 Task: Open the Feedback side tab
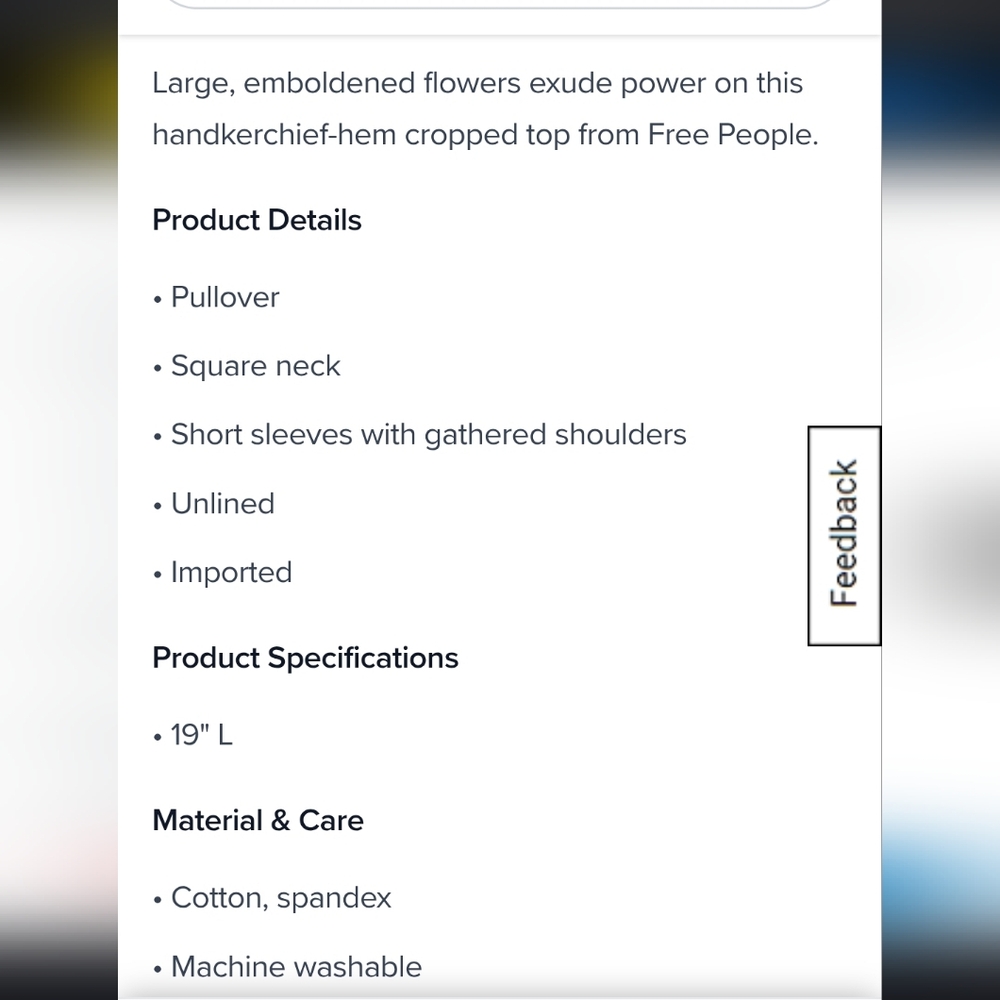coord(844,535)
